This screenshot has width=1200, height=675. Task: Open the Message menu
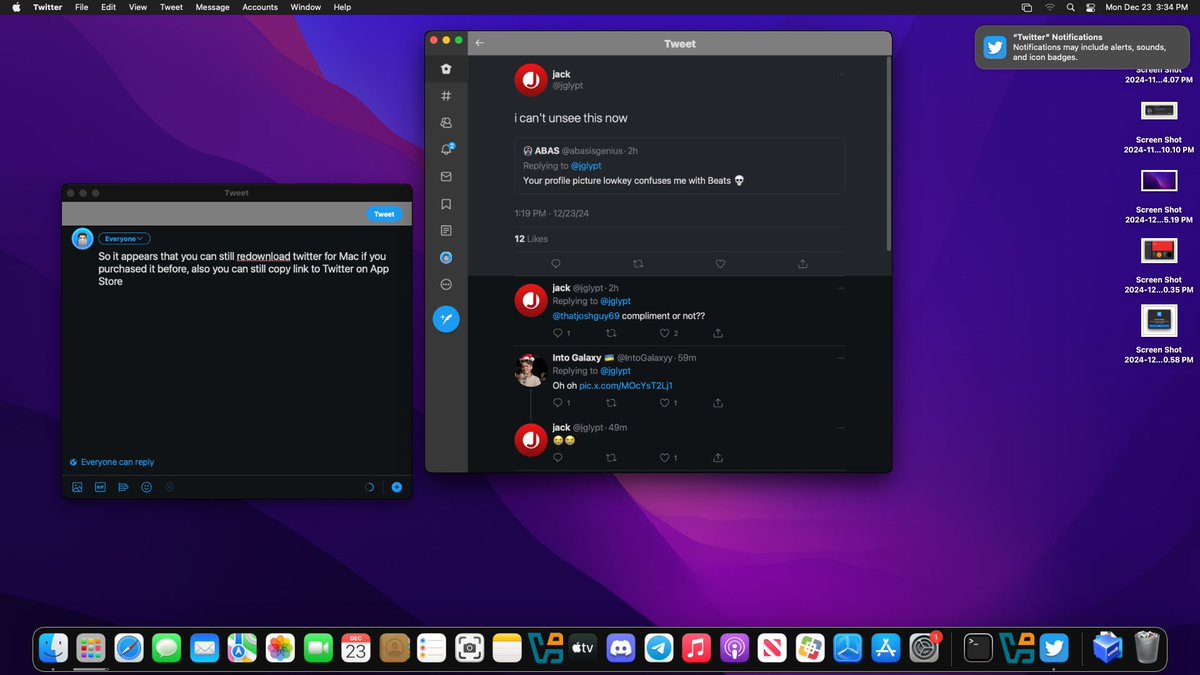pyautogui.click(x=212, y=7)
